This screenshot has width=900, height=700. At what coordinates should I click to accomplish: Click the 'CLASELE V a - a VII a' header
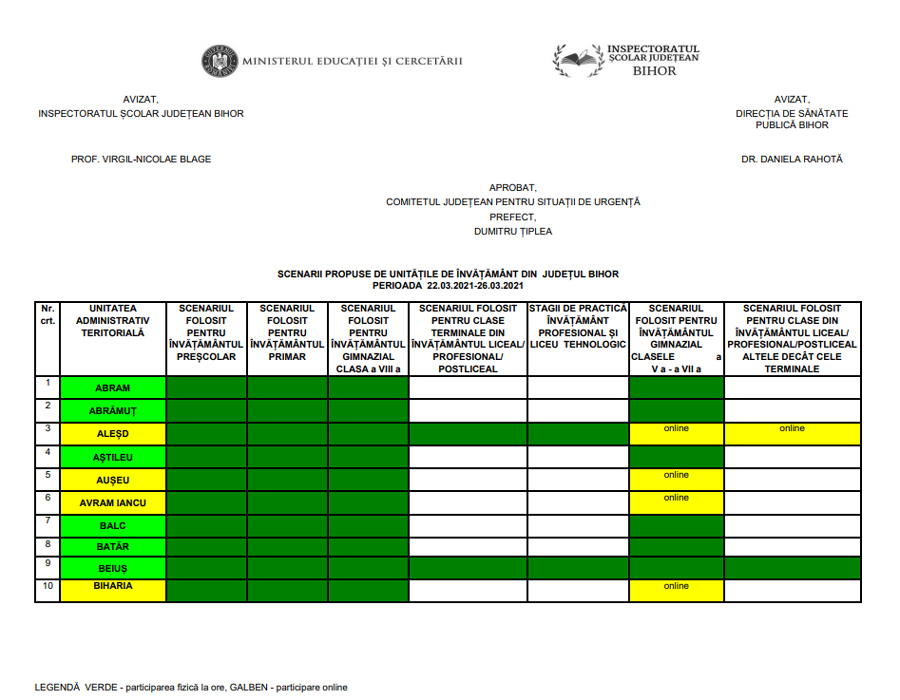[676, 339]
